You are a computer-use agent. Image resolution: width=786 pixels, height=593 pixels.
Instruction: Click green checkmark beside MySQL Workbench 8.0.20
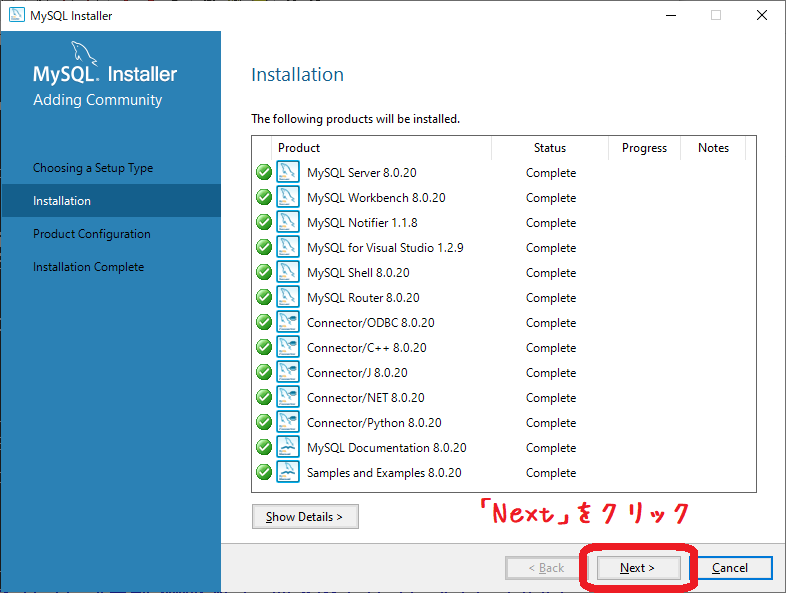[x=264, y=197]
